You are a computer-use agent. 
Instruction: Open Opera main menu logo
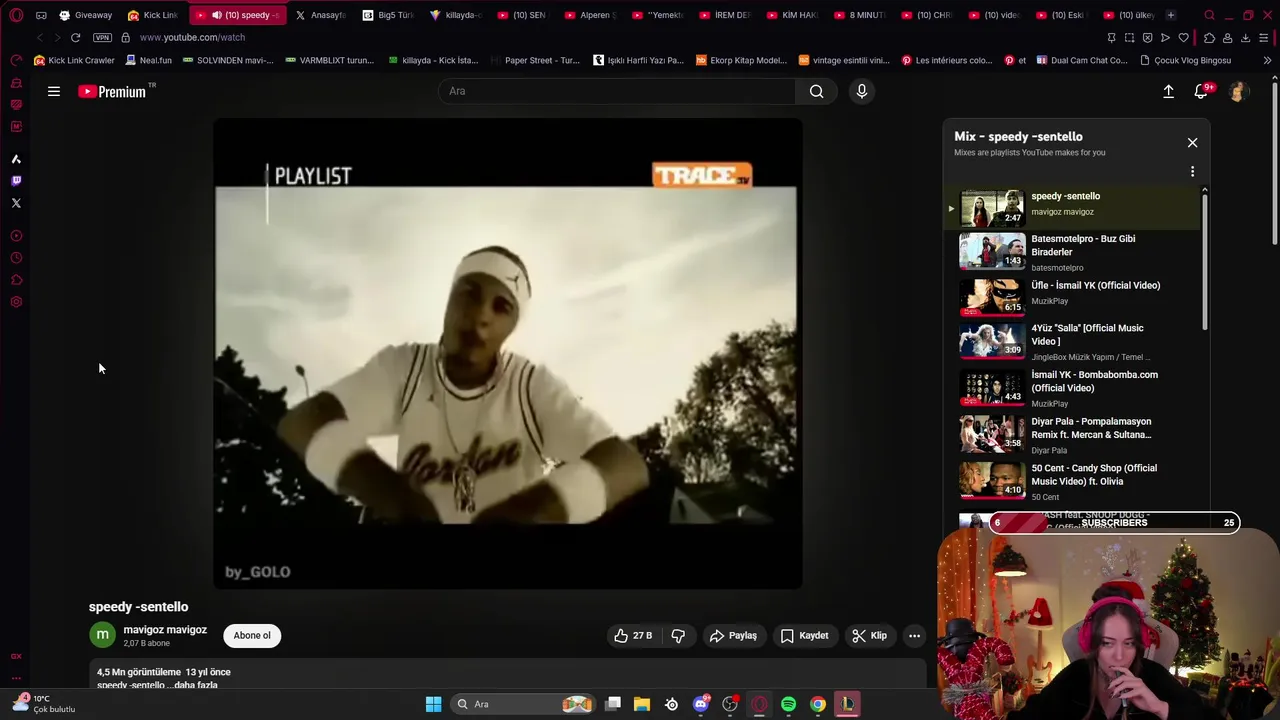[x=16, y=15]
